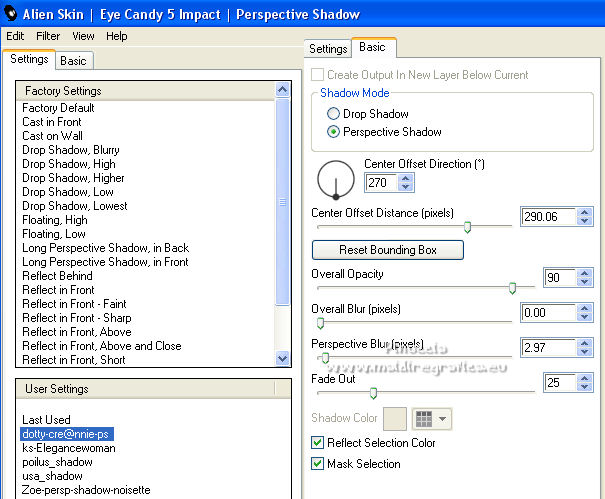
Task: Click Perspective Blur slider handle
Action: 325,358
